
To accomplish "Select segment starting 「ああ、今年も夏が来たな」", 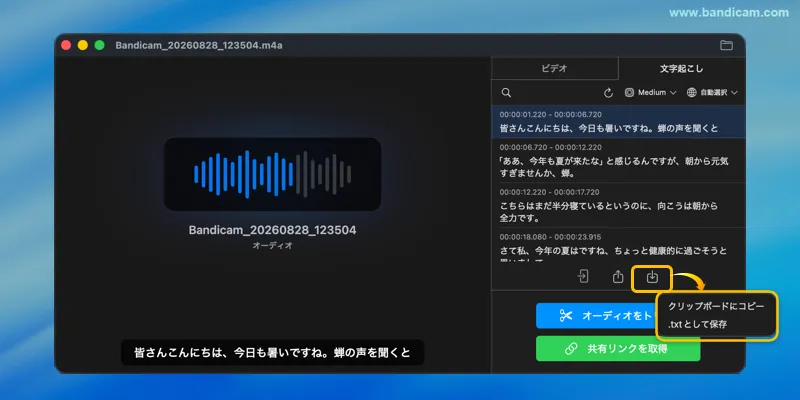I will pos(618,160).
